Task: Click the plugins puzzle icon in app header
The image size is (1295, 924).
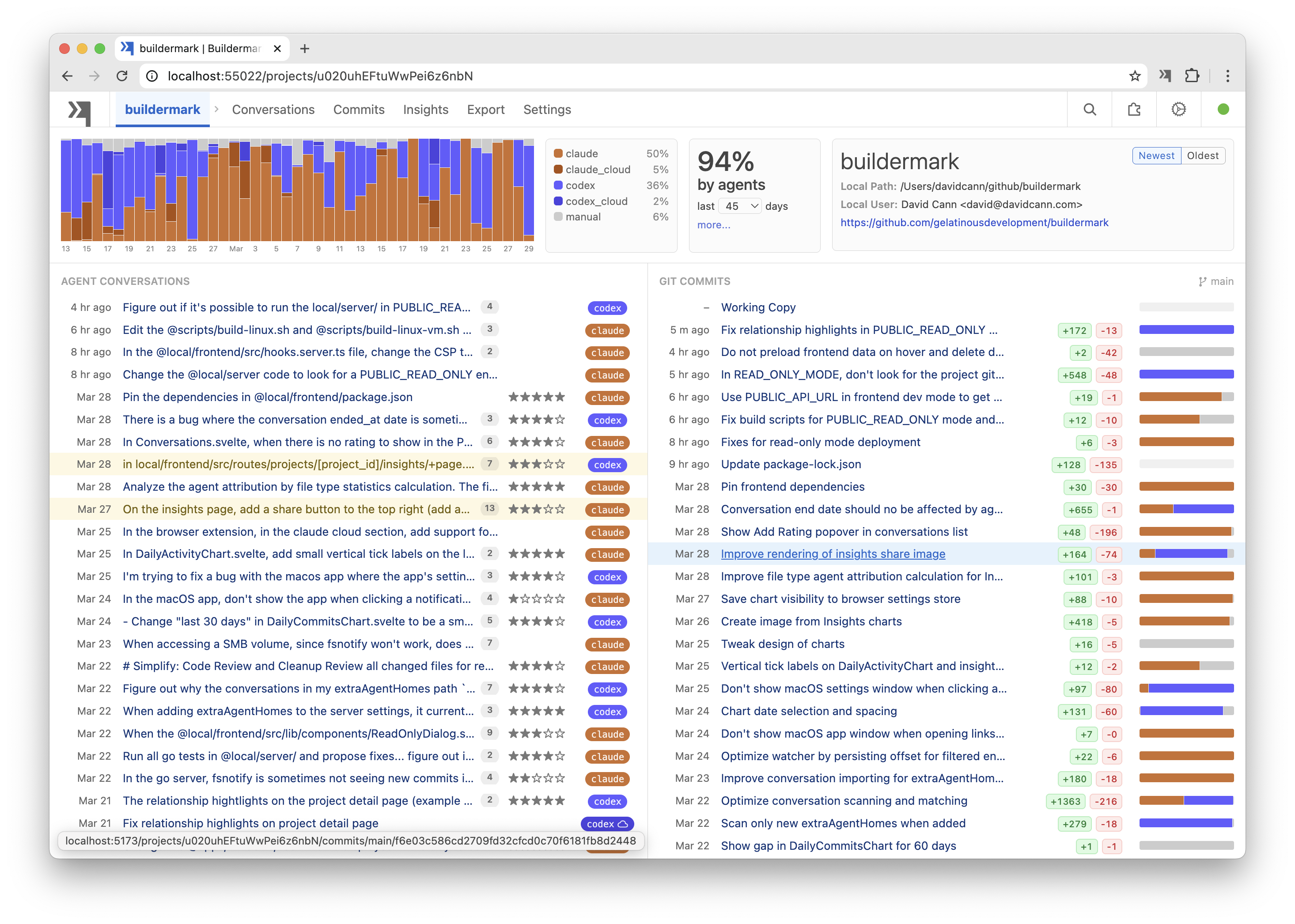Action: point(1134,109)
